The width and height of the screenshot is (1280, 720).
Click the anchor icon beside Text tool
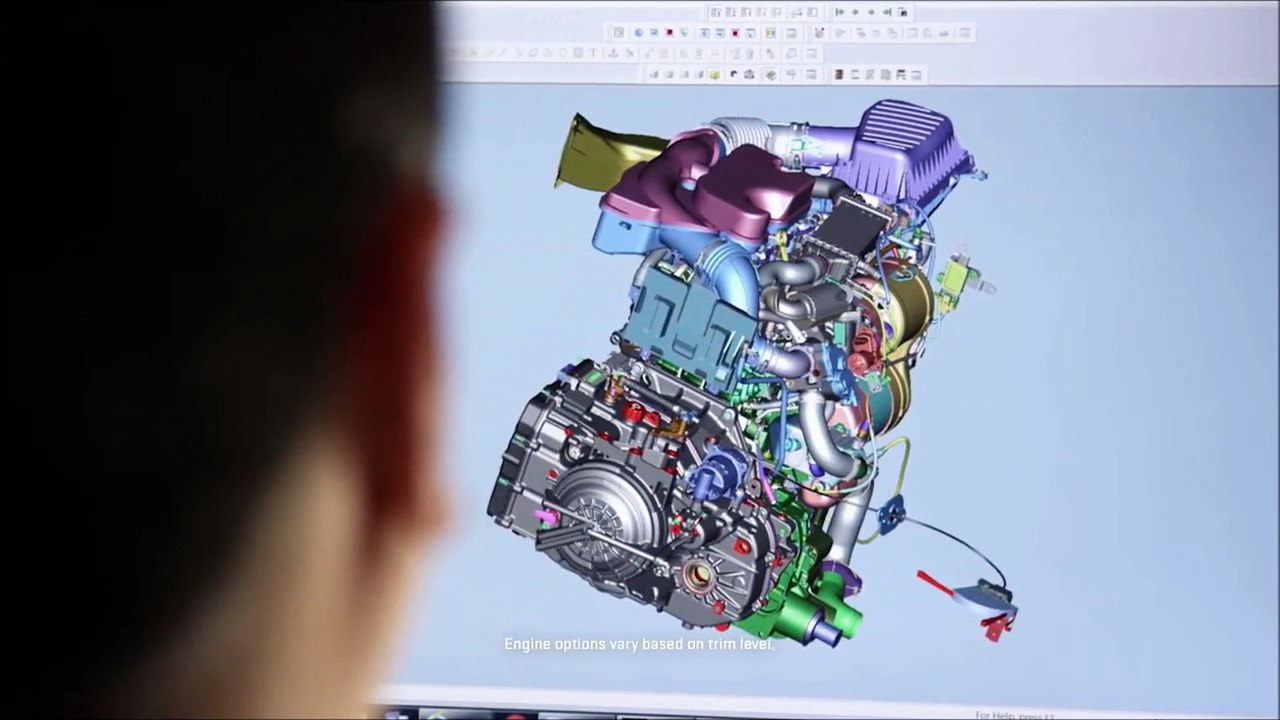click(x=612, y=53)
